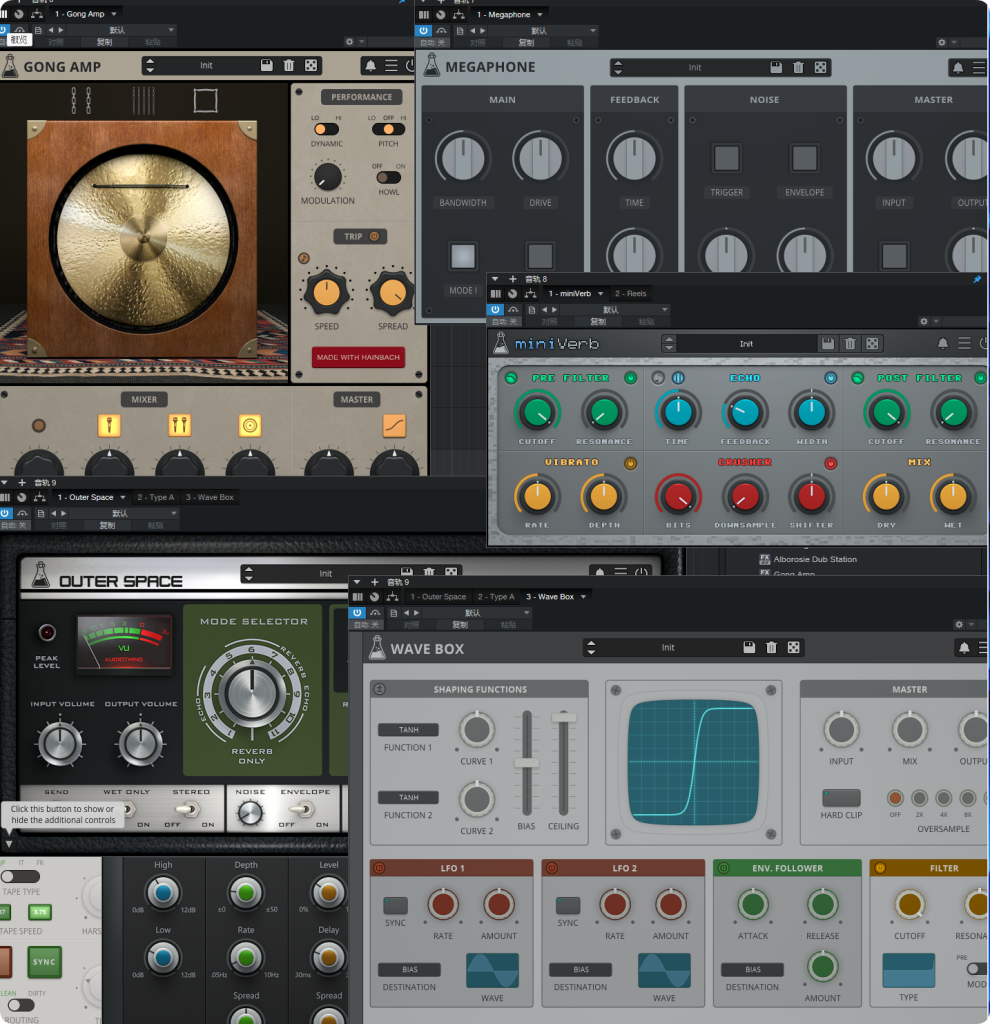Toggle Gong Amp DYNAMIC lo/hi switch
Viewport: 990px width, 1024px height.
325,129
